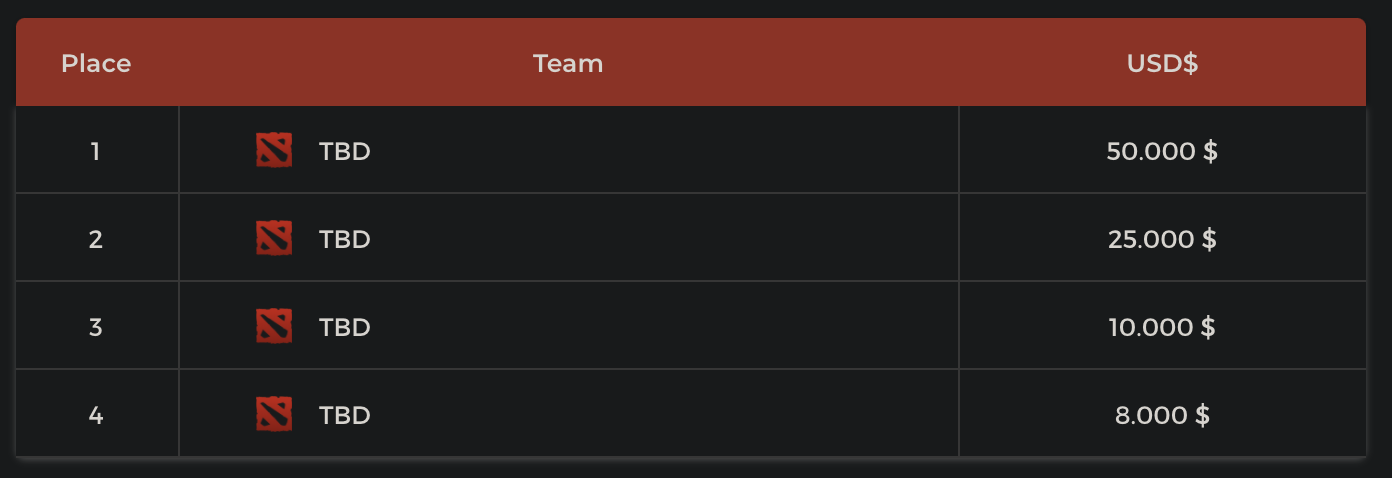Click the Team column header

coord(568,64)
